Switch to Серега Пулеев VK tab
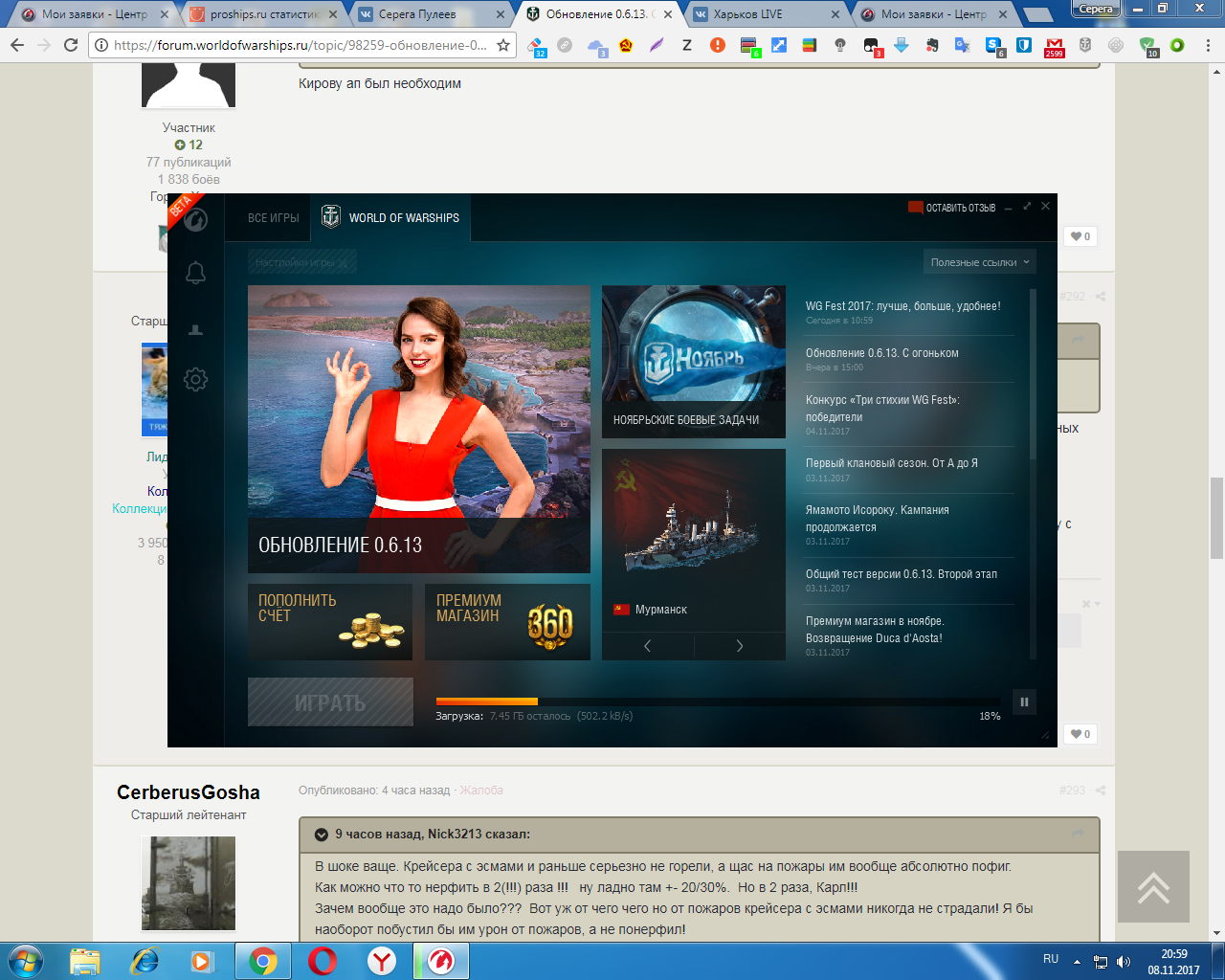Screen dimensions: 1225x980 click(x=429, y=14)
